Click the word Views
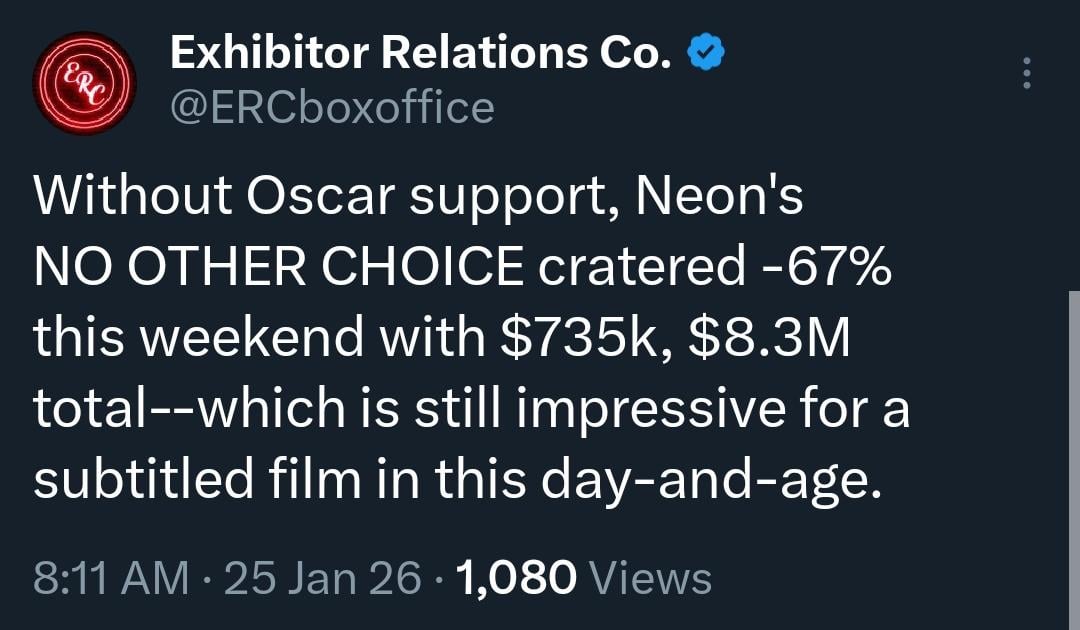 click(651, 578)
